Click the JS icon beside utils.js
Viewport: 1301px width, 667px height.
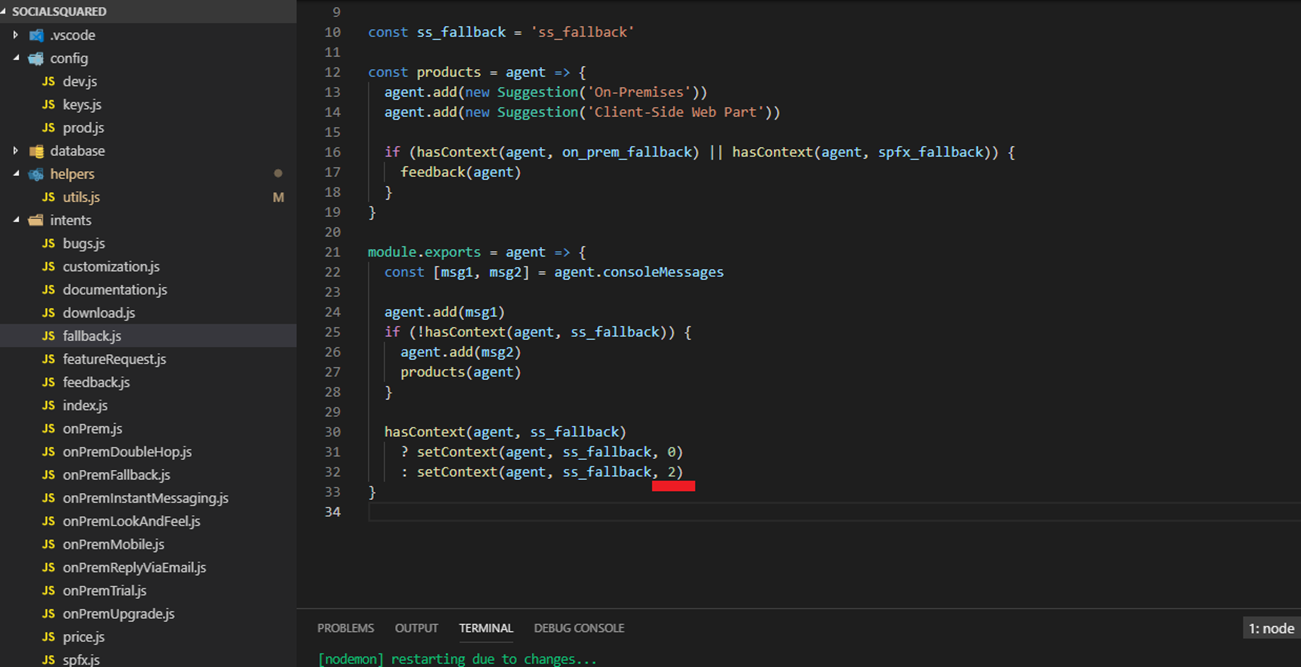(49, 197)
